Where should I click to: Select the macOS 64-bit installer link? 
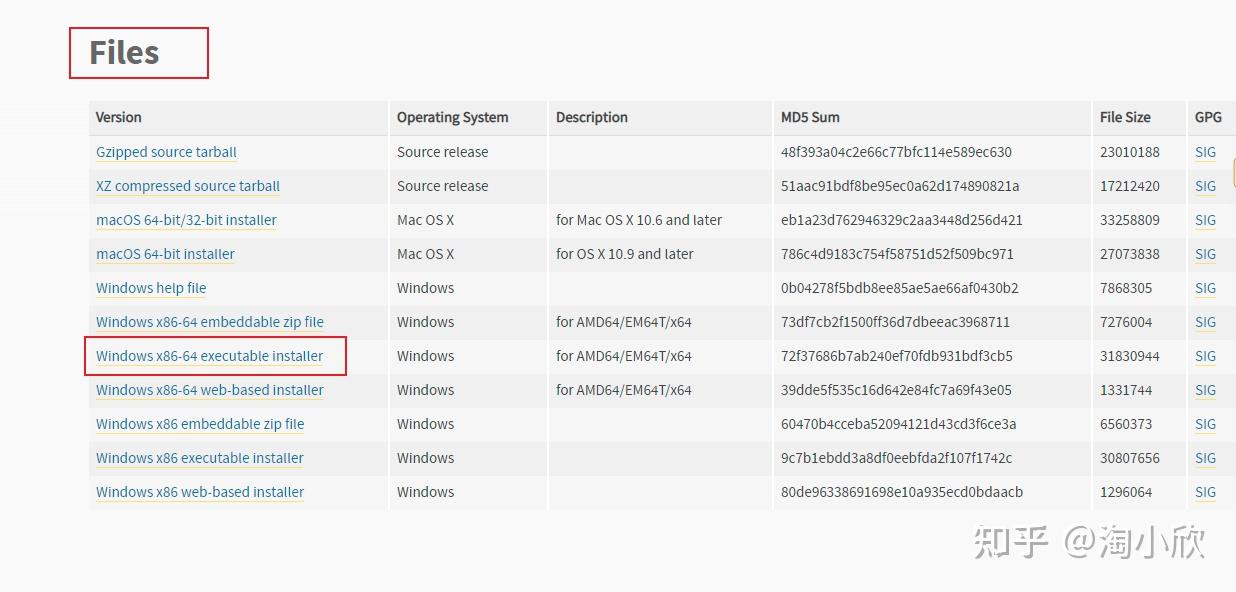point(165,254)
